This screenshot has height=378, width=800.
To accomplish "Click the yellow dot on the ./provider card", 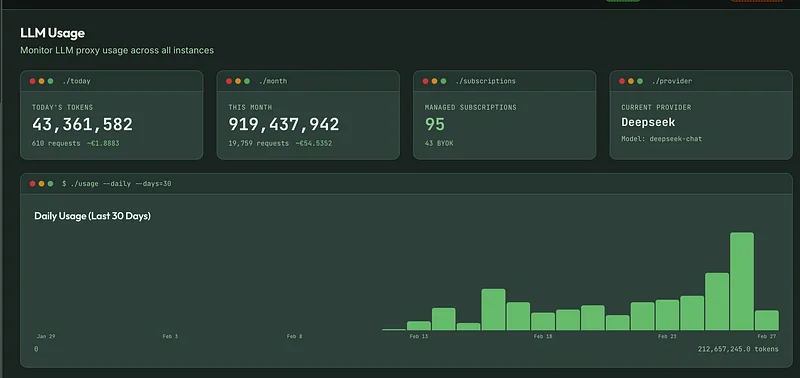I will [x=631, y=81].
